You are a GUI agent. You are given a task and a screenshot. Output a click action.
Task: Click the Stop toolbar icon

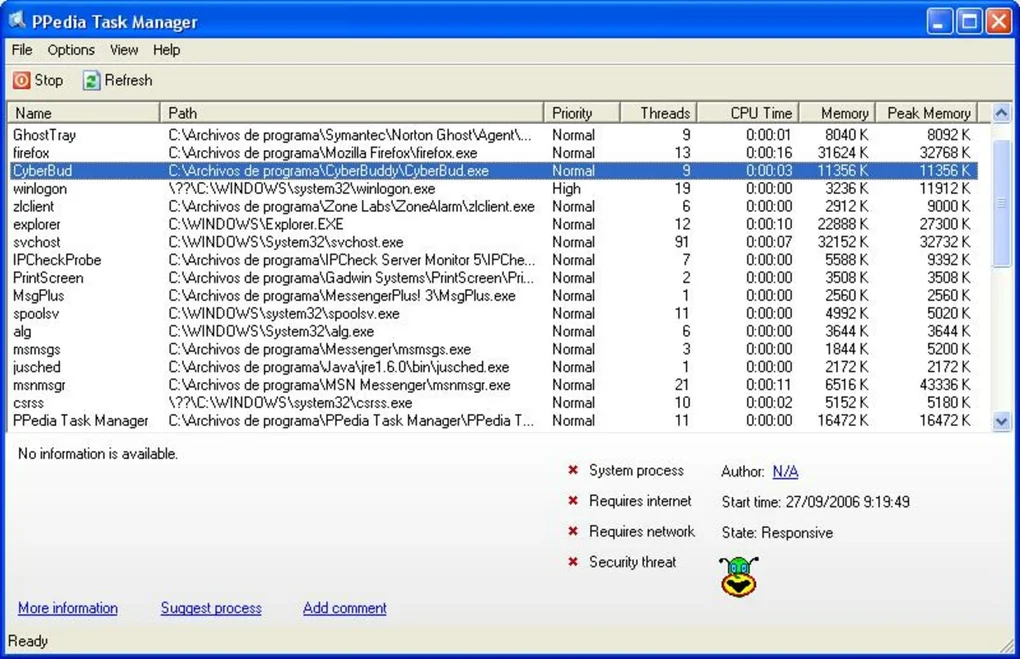(21, 80)
